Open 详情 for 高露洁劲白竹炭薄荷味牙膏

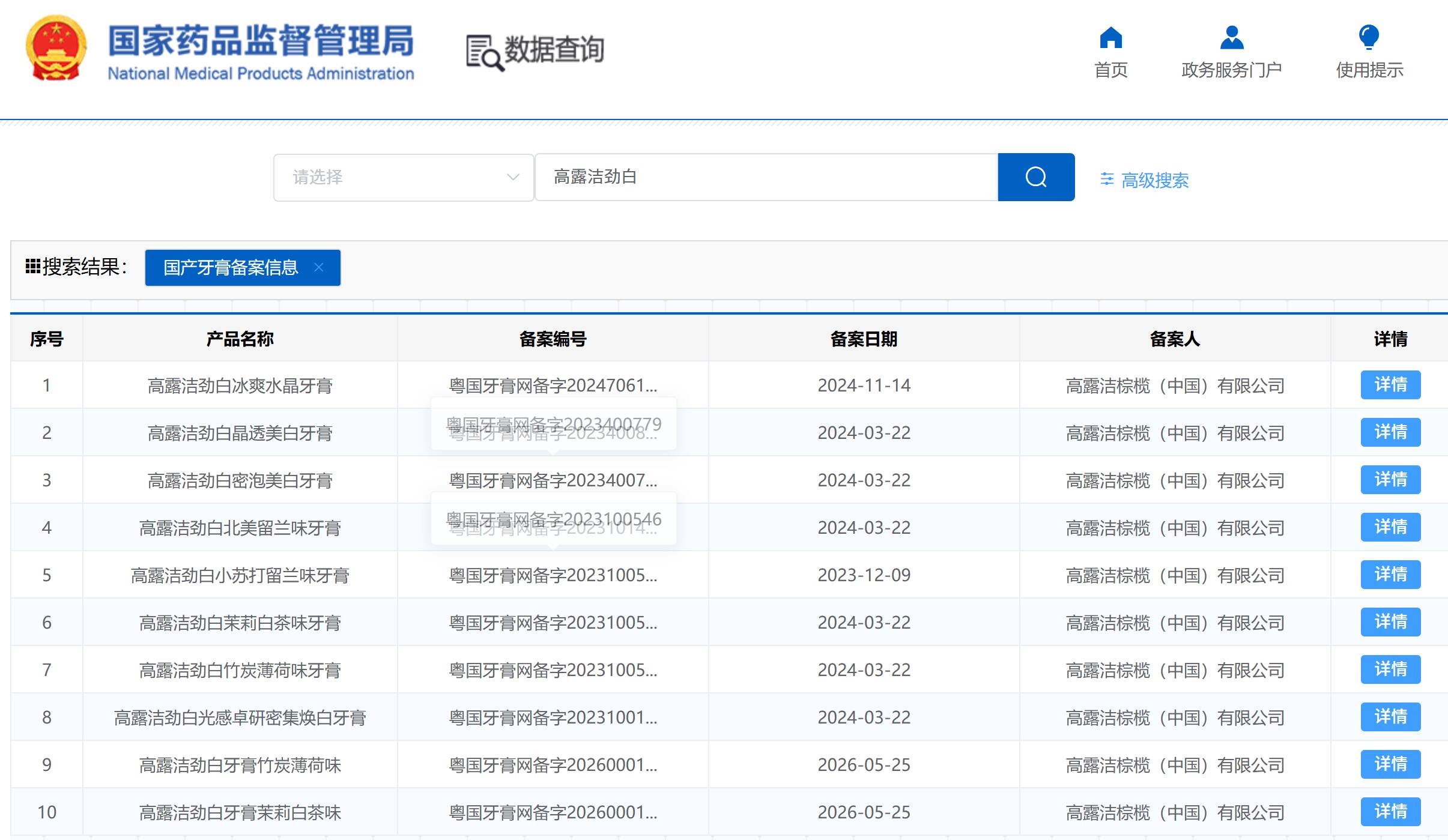[1390, 669]
